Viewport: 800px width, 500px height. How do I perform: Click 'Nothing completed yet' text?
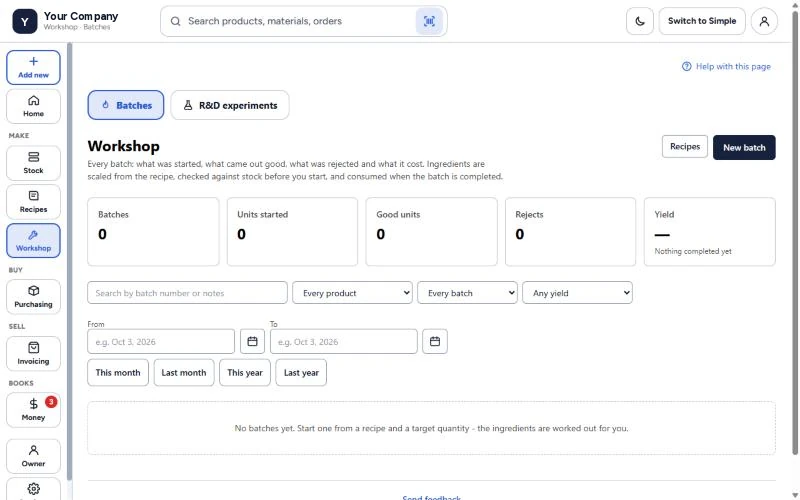pos(693,251)
